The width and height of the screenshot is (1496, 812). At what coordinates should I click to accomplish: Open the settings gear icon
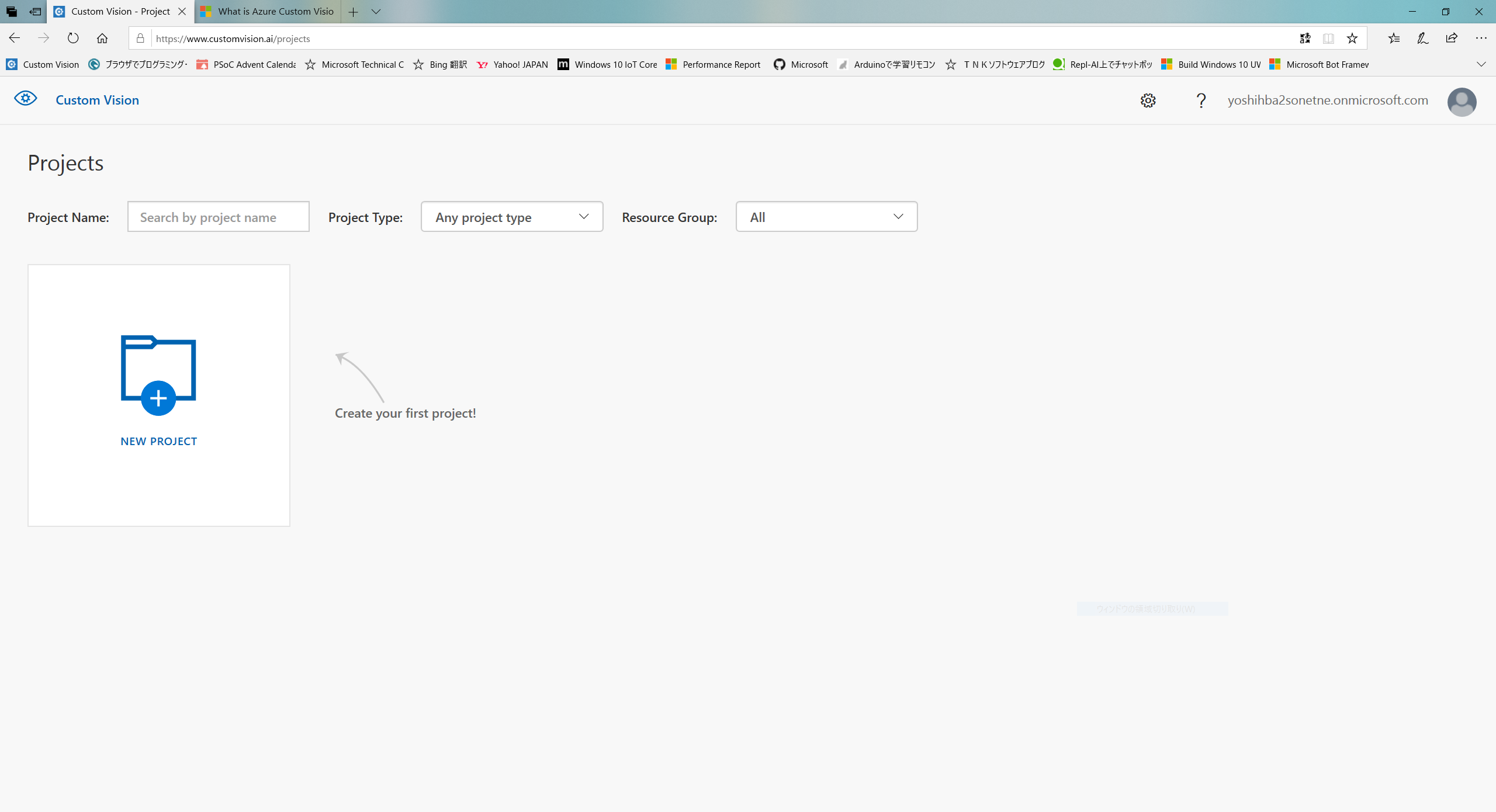[x=1148, y=100]
